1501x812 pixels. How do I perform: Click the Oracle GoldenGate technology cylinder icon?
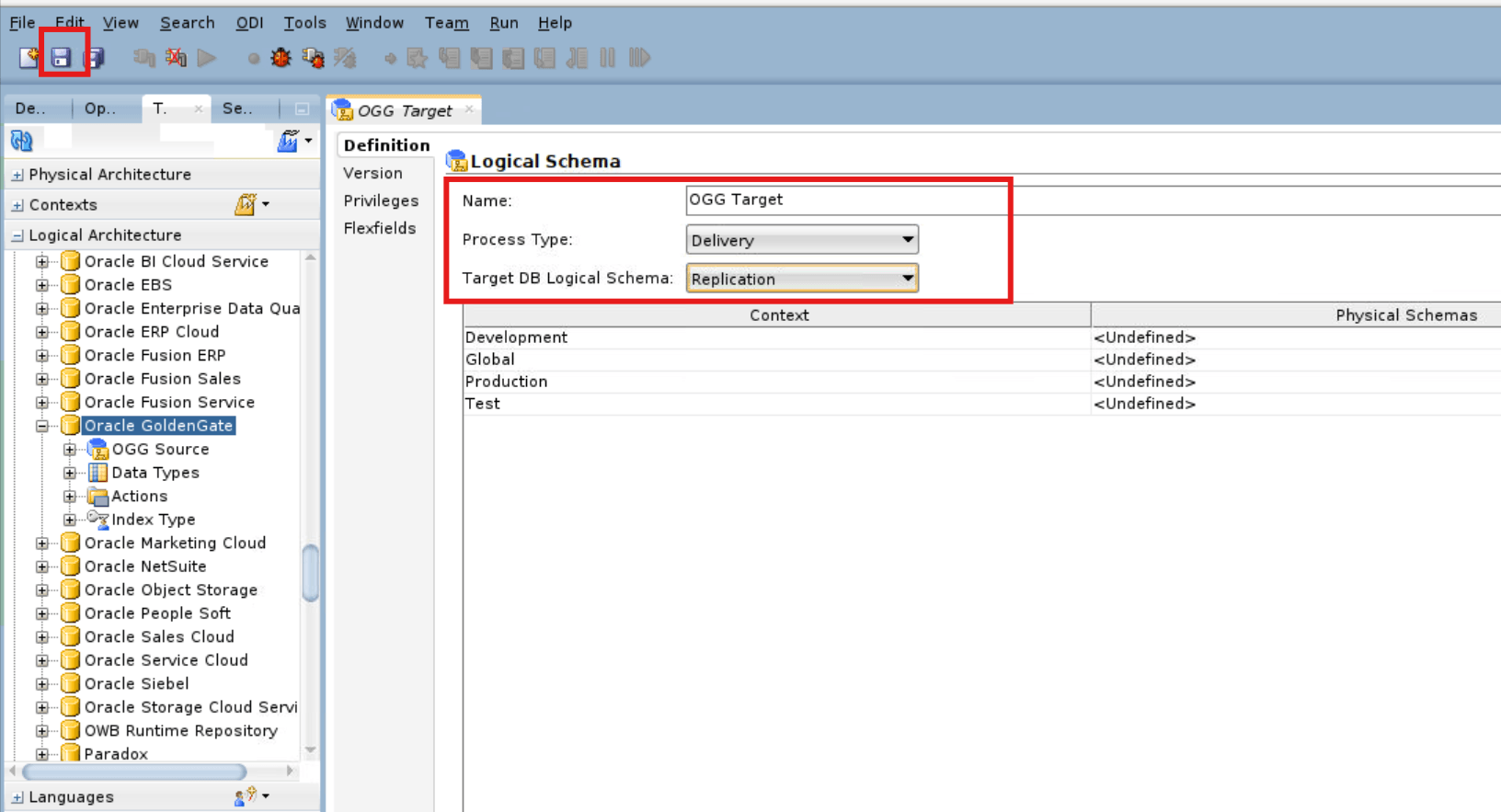coord(70,426)
